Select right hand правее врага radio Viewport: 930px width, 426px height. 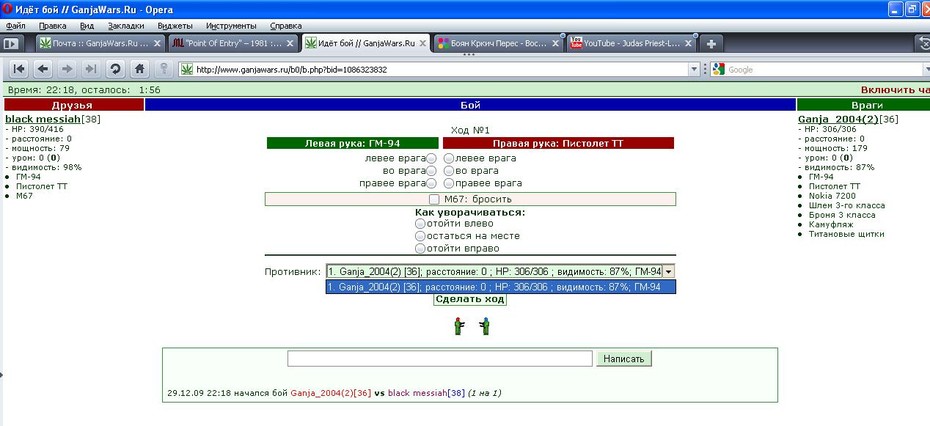(449, 183)
